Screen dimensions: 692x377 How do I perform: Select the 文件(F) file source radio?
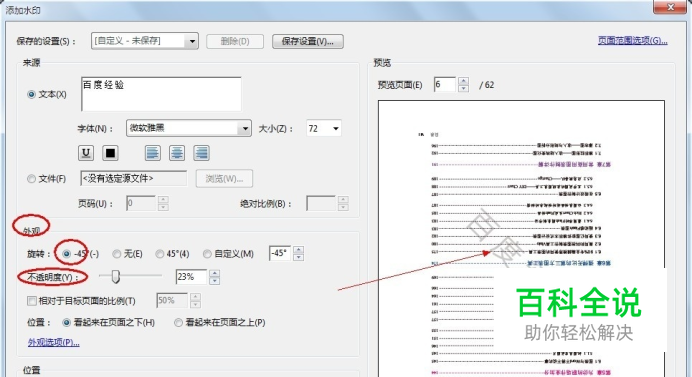pyautogui.click(x=31, y=179)
